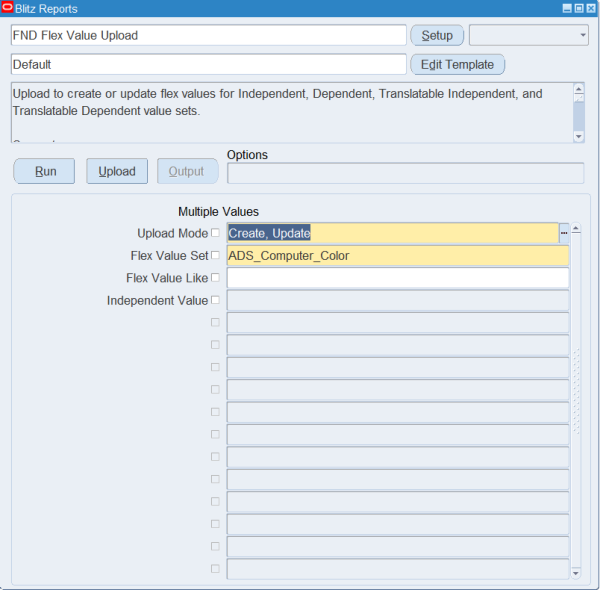Tick the Flex Value Set multiple values checkbox
Screen dimensions: 600x590
pyautogui.click(x=215, y=255)
